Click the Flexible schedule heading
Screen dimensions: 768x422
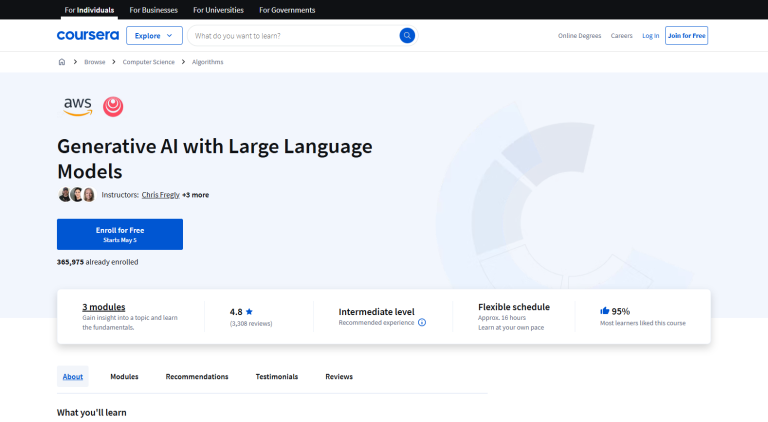click(514, 306)
